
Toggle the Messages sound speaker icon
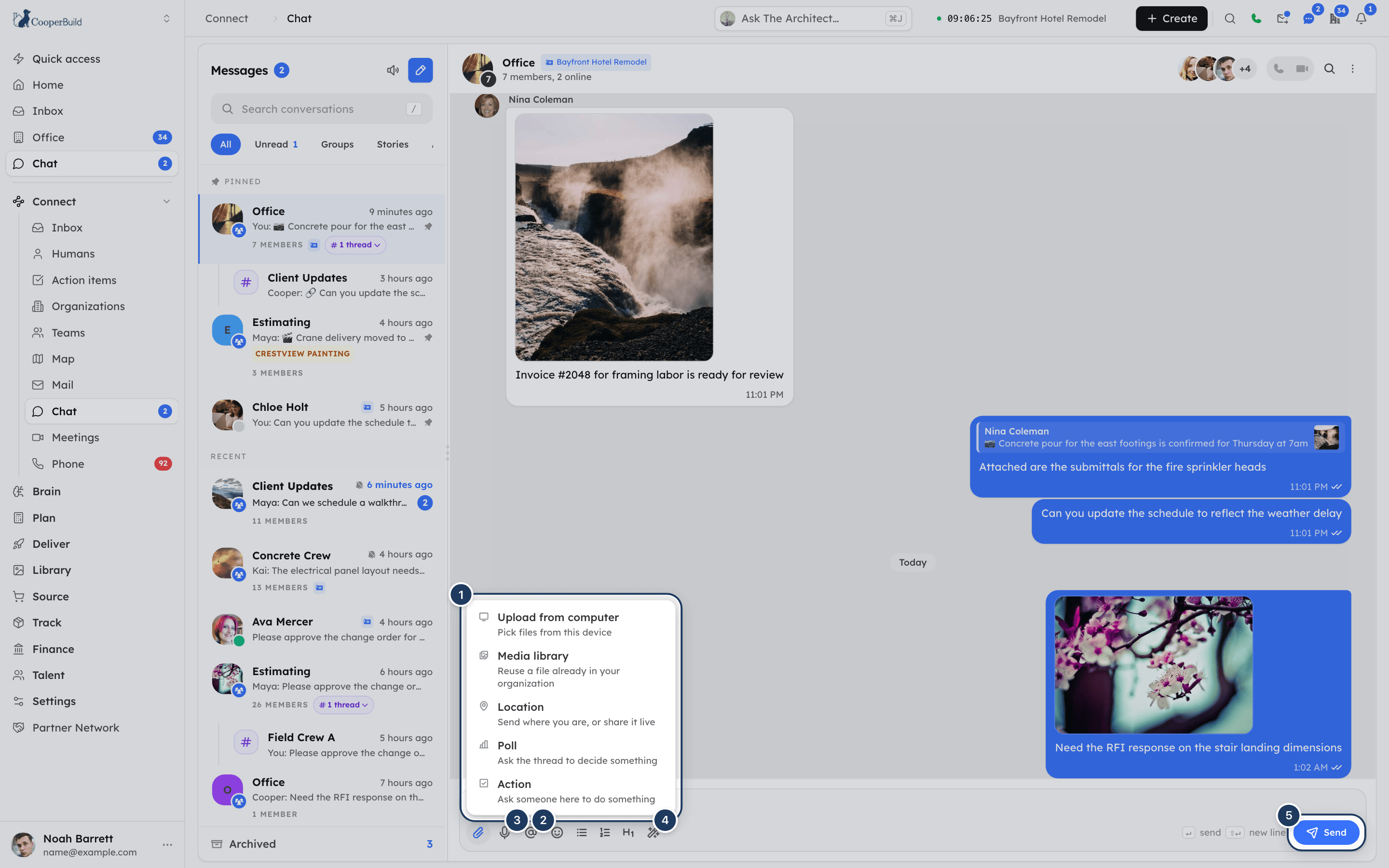point(393,70)
